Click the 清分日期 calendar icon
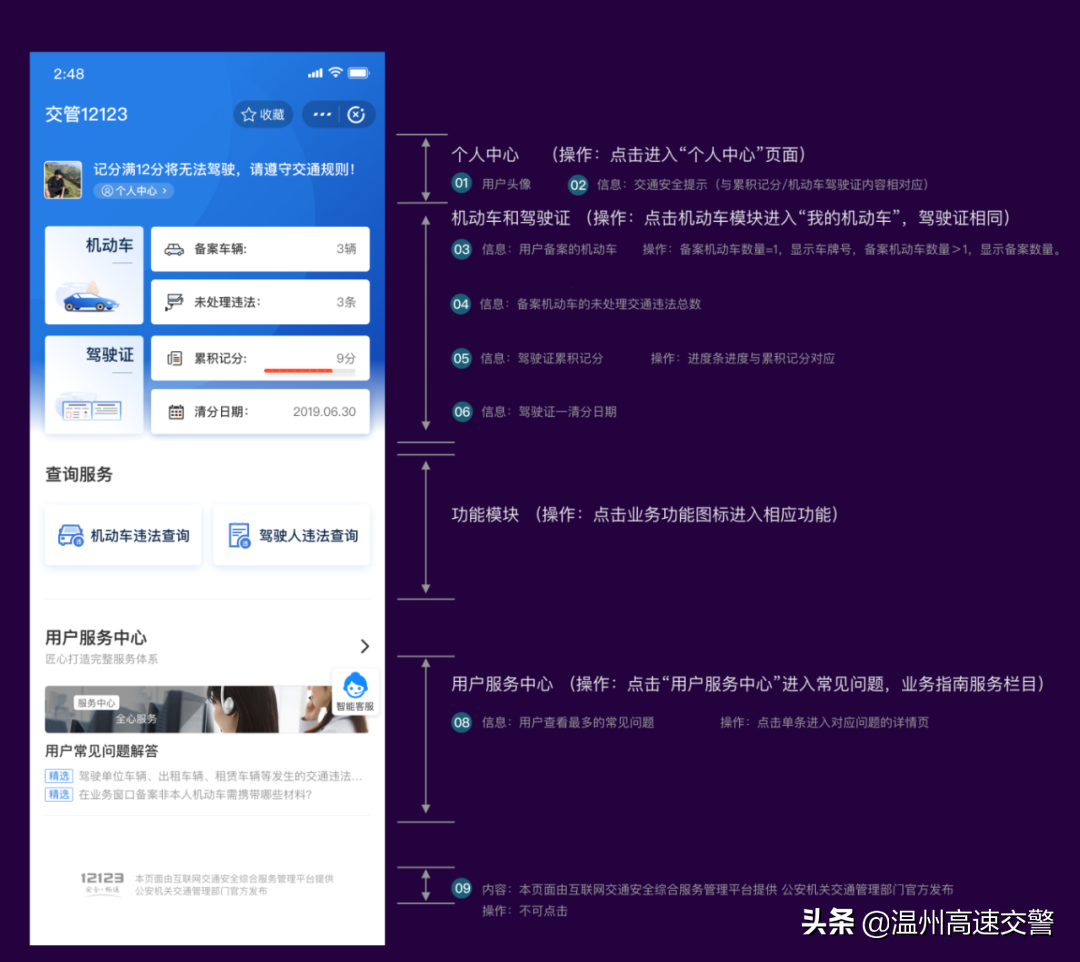 coord(176,412)
